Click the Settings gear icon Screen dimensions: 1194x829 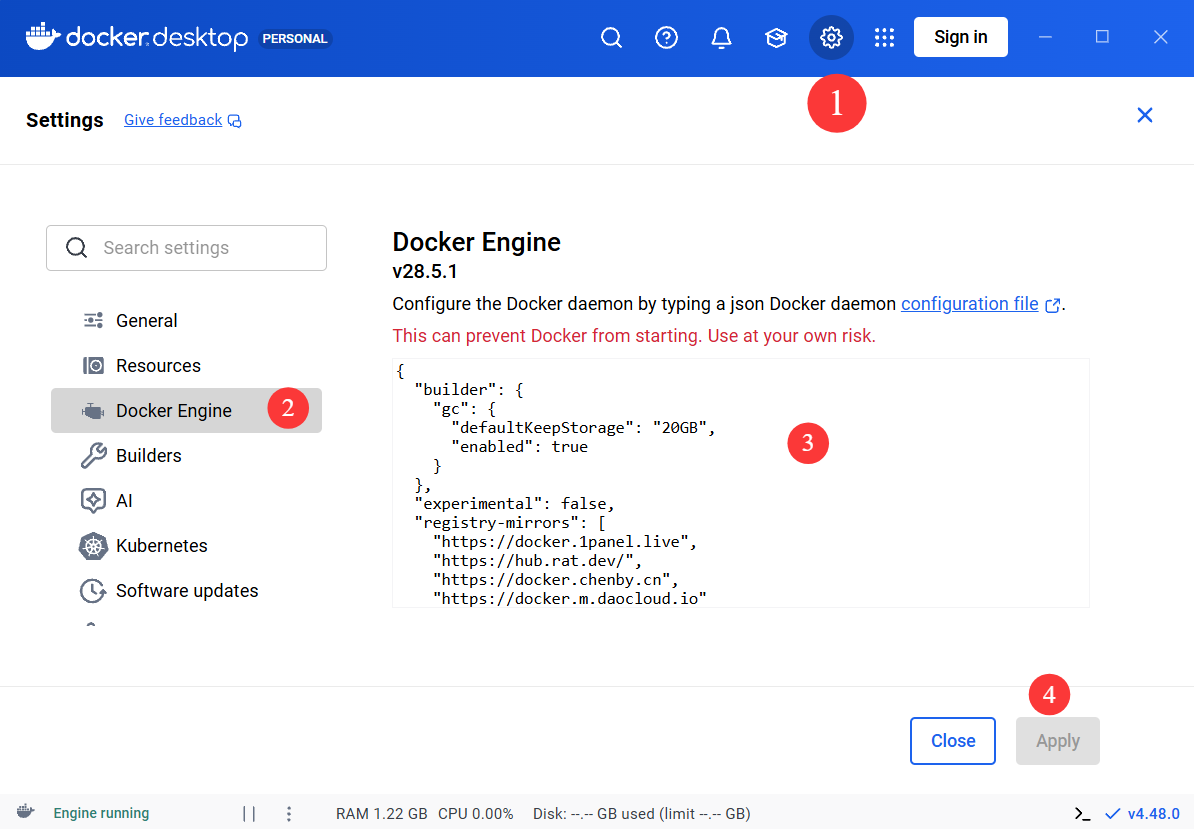(831, 37)
